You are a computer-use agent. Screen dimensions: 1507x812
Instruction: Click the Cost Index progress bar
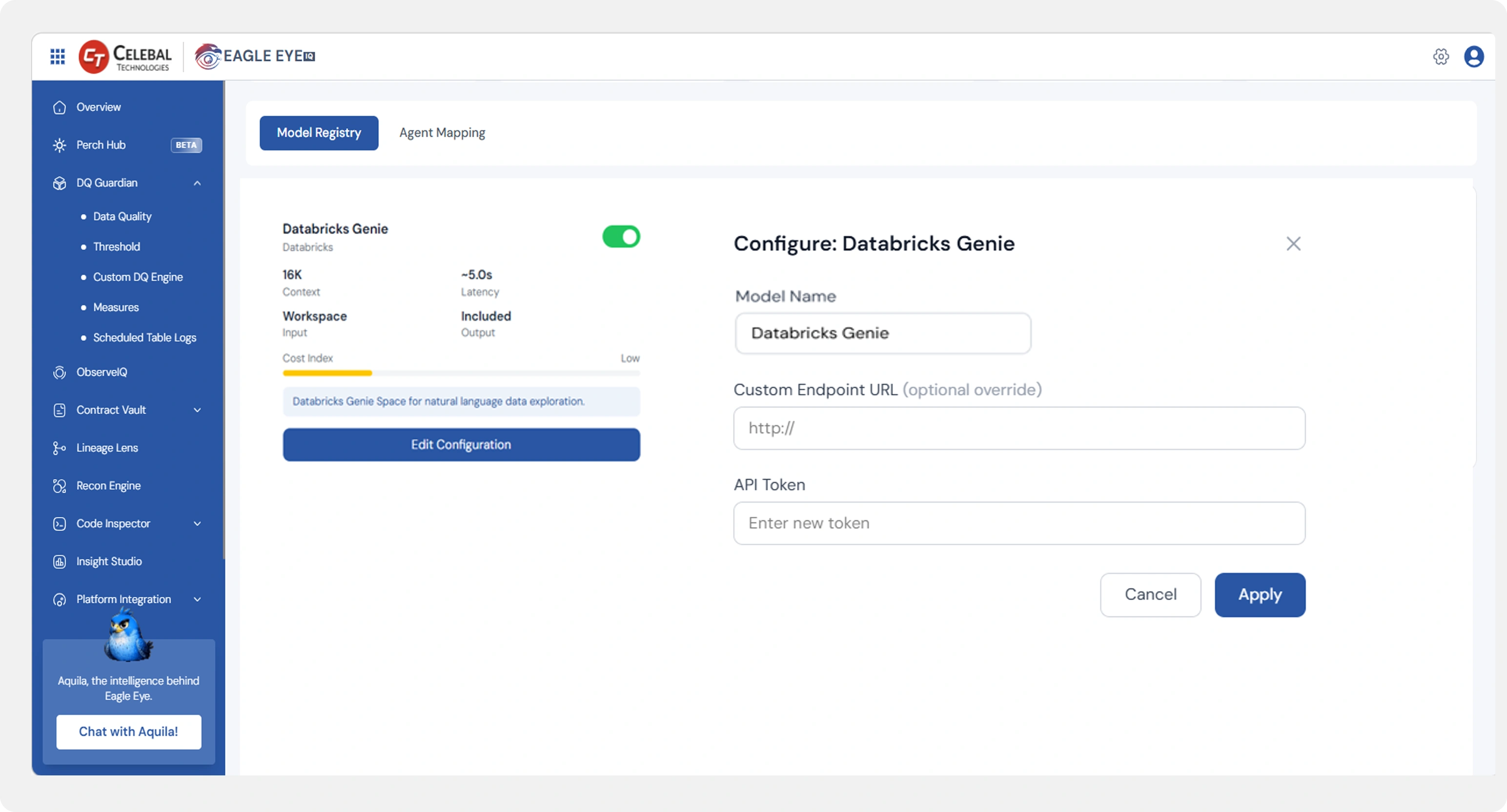tap(461, 373)
